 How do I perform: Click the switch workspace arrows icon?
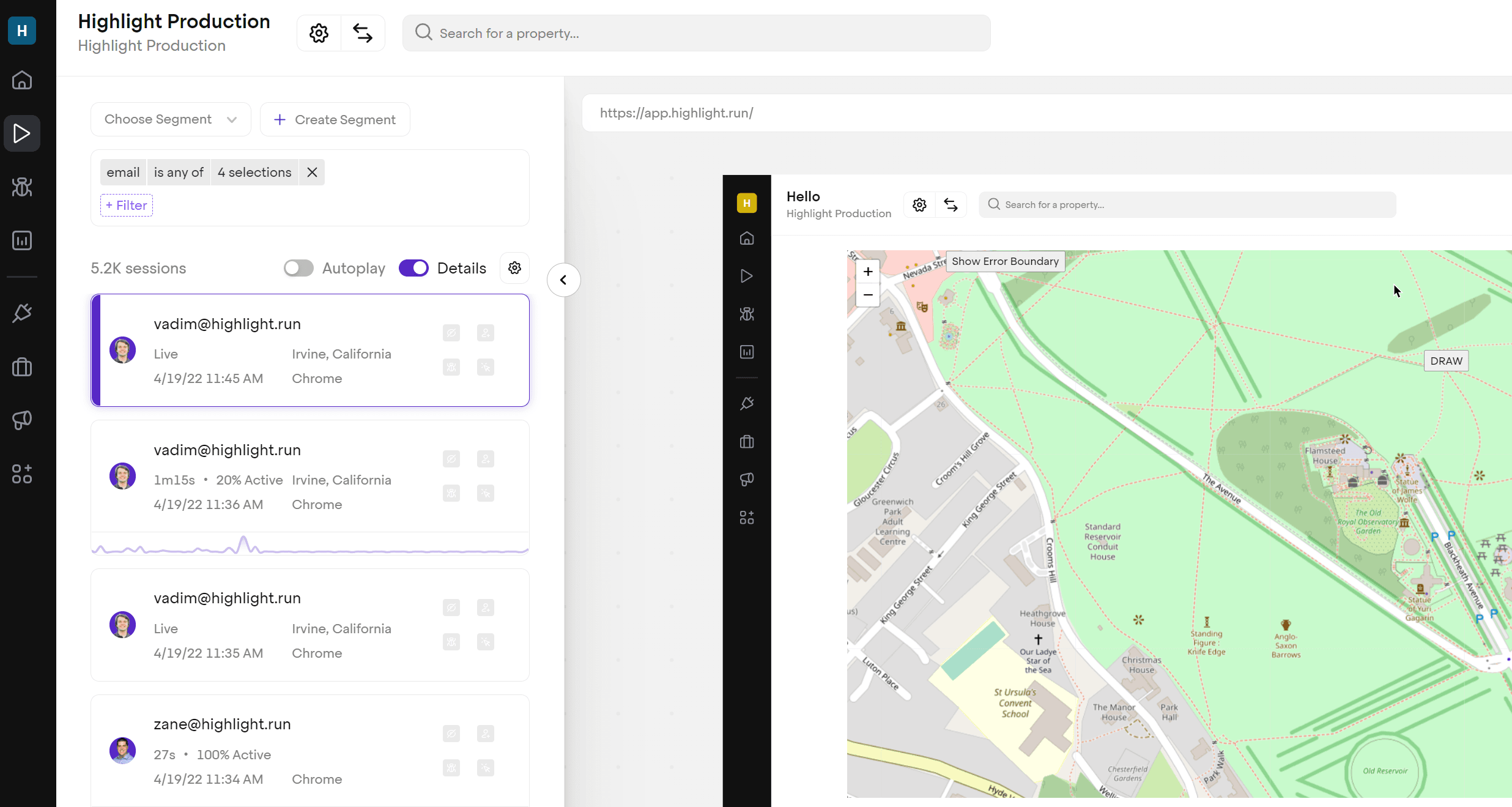363,33
